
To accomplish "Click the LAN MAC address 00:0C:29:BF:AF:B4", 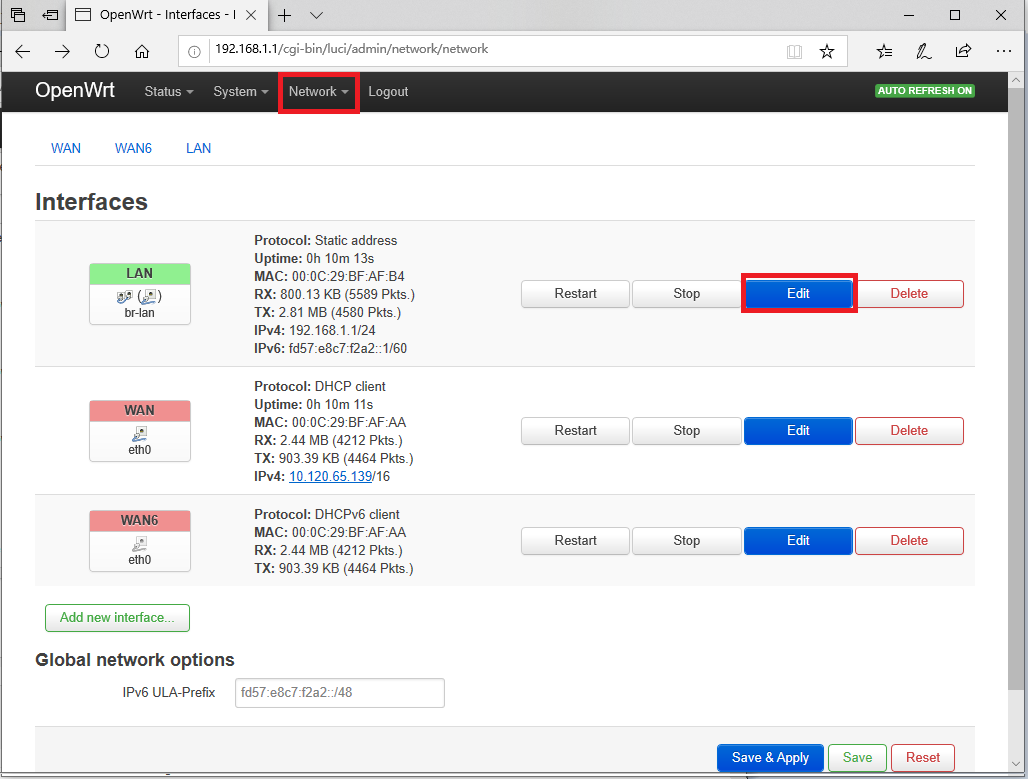I will pyautogui.click(x=348, y=277).
